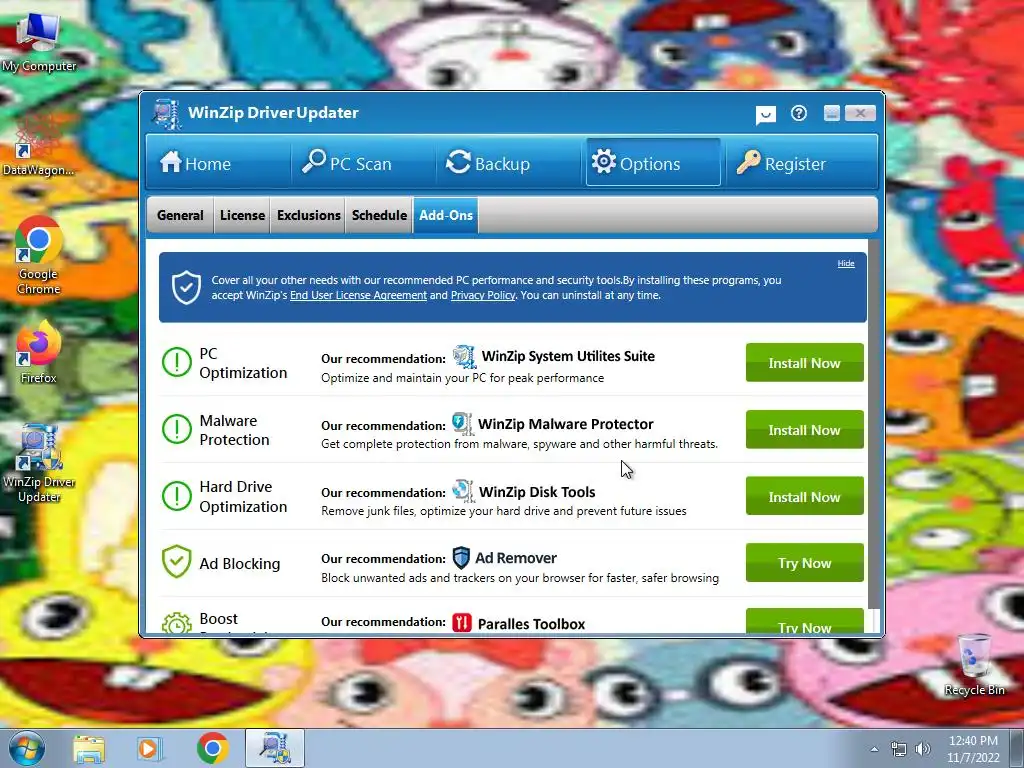Screen dimensions: 1024x768
Task: Select the Firefox desktop shortcut
Action: point(39,352)
